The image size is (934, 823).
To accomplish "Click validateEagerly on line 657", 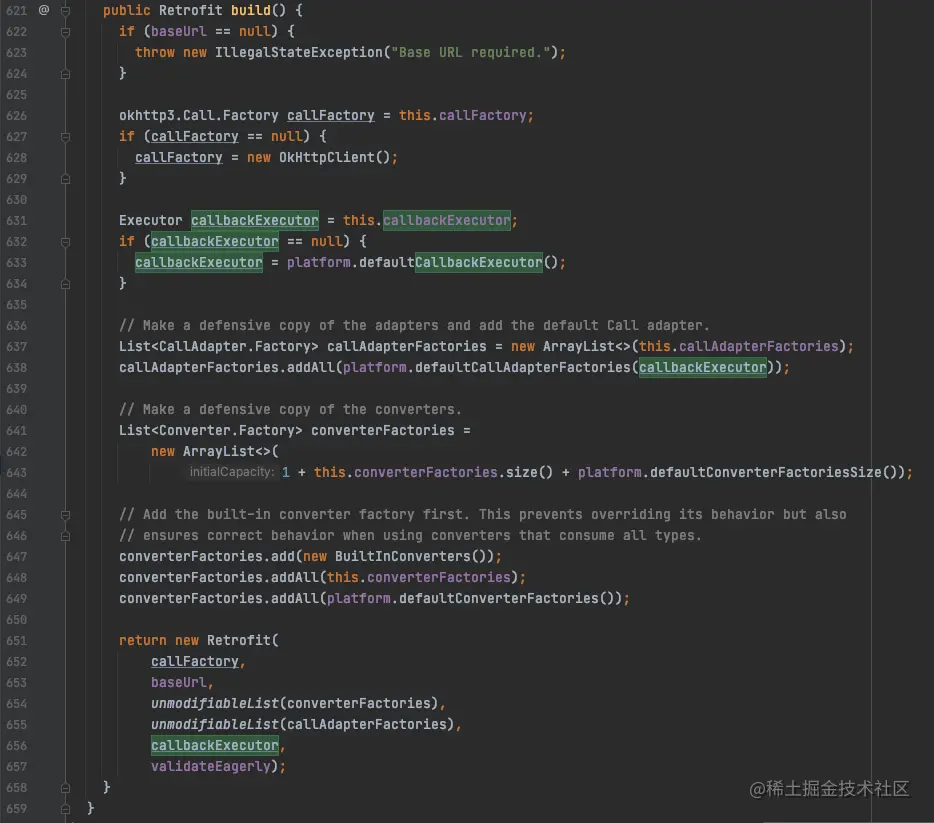I will (x=211, y=766).
